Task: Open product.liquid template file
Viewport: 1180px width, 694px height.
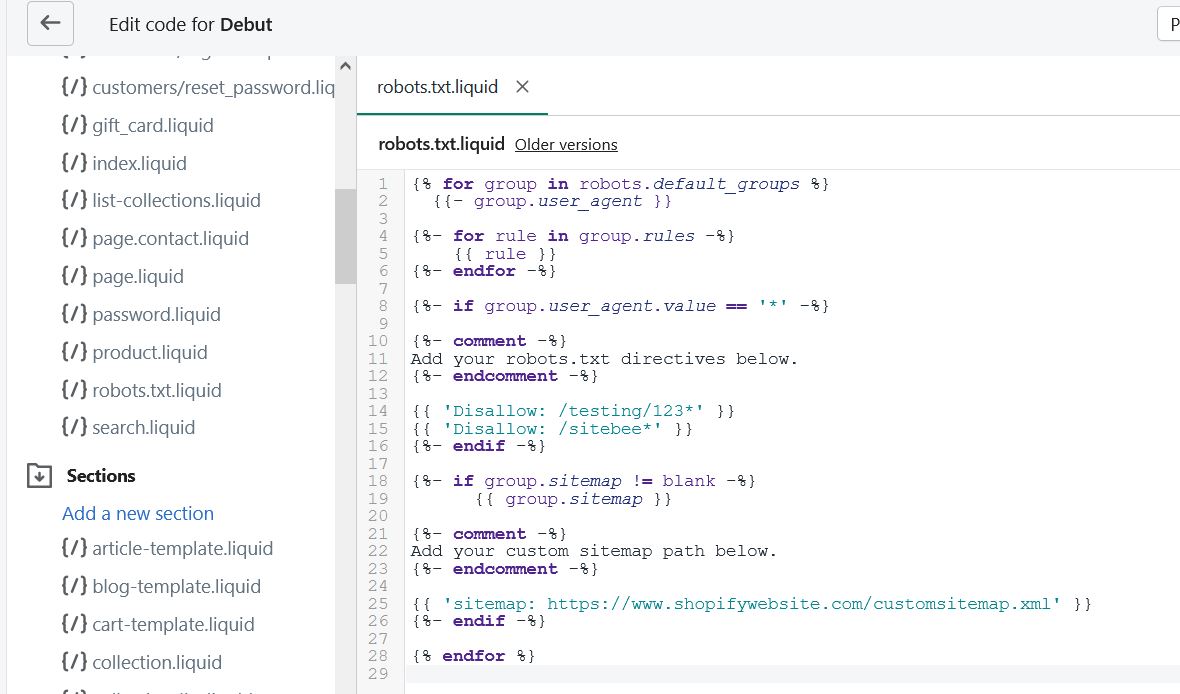Action: point(135,352)
